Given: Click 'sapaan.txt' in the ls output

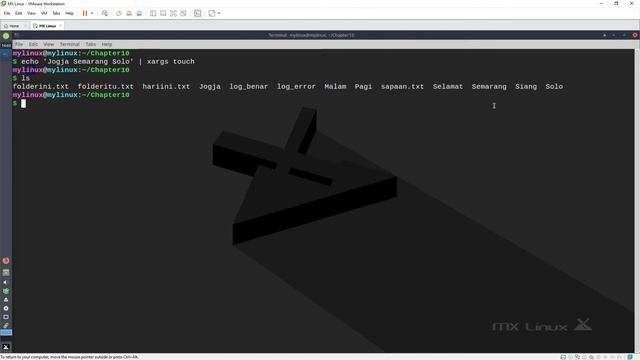Looking at the screenshot, I should pyautogui.click(x=402, y=87).
